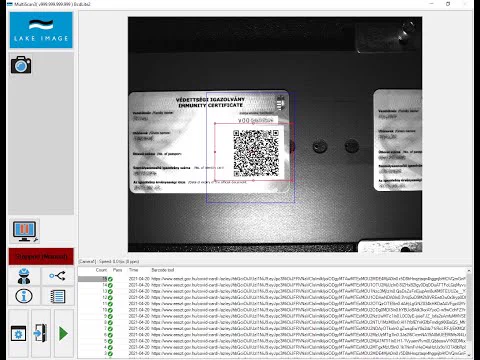Click the green pass checkmark in row 6
The height and width of the screenshot is (360, 480).
point(110,335)
